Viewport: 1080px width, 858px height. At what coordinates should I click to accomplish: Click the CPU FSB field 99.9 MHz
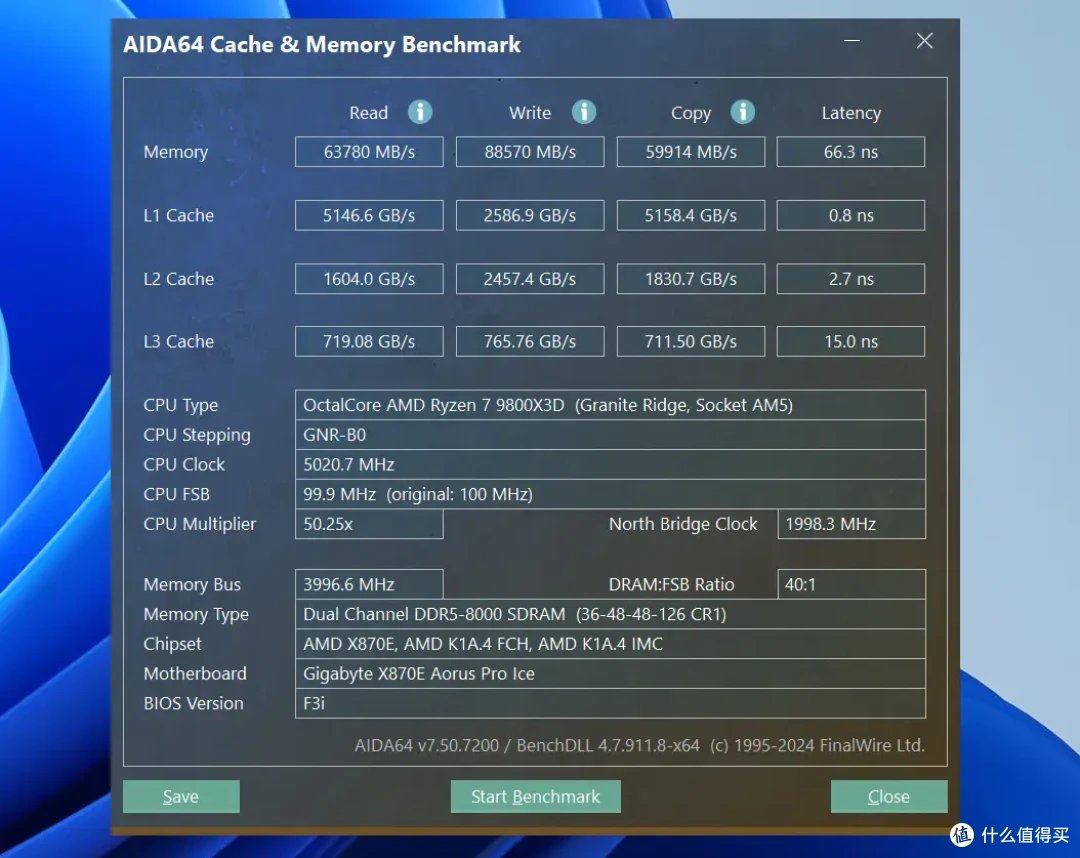coord(610,494)
